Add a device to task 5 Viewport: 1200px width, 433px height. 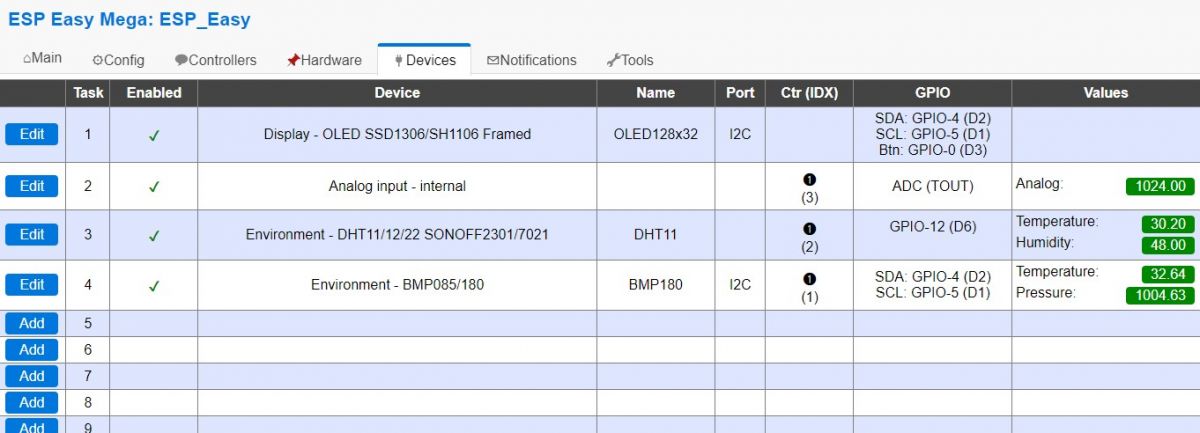(32, 323)
